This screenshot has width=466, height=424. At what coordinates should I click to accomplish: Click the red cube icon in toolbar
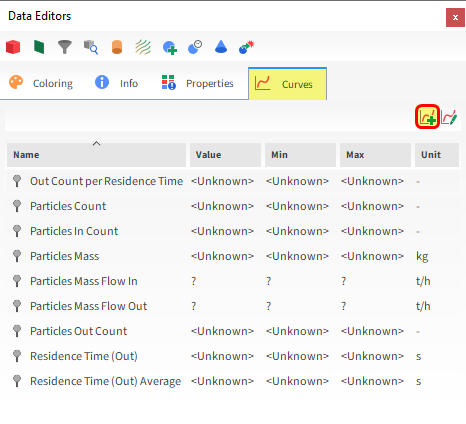[13, 47]
